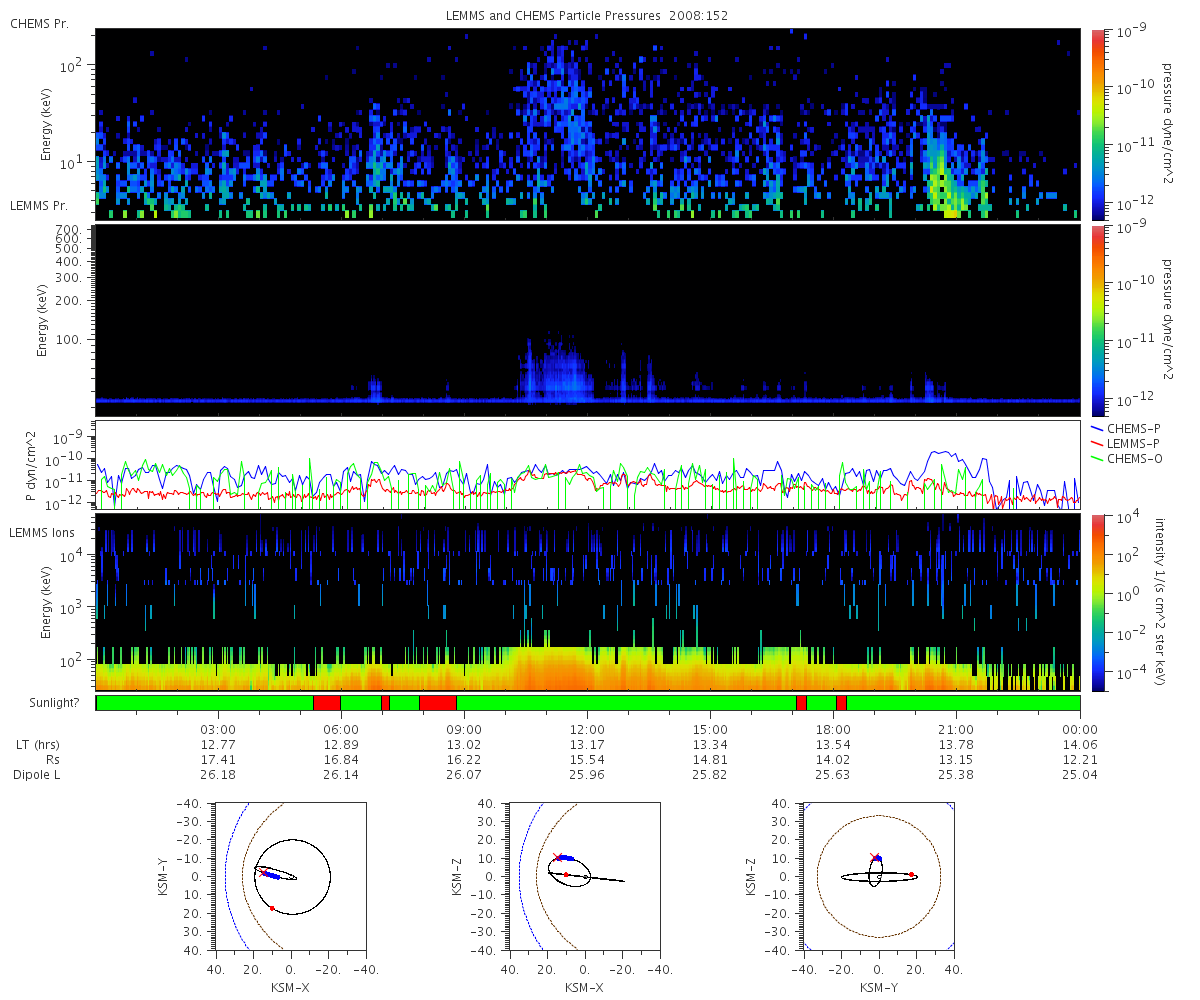This screenshot has height=1000, width=1200.
Task: Click the 15:00 time axis label
Action: click(710, 729)
